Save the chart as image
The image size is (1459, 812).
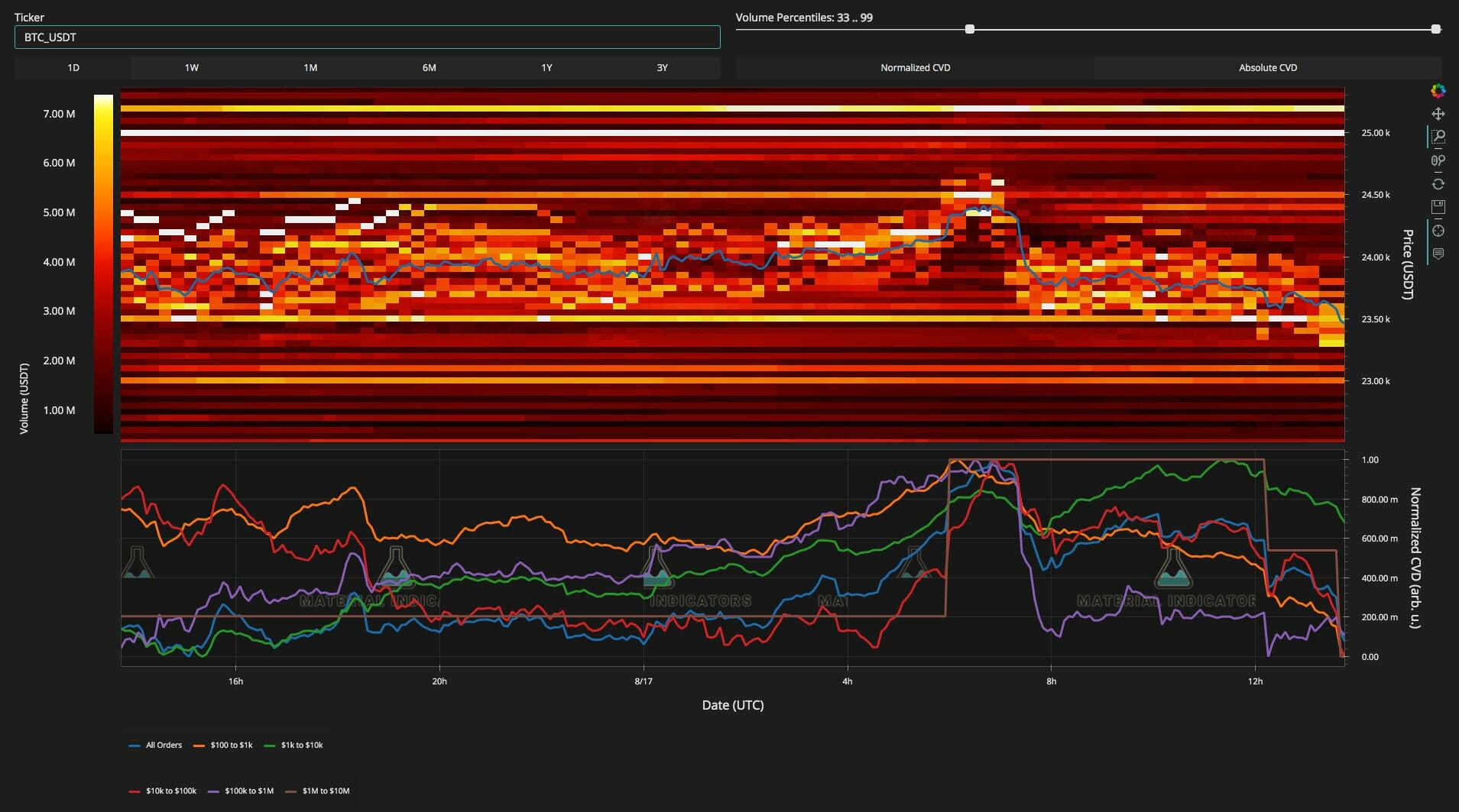tap(1438, 207)
